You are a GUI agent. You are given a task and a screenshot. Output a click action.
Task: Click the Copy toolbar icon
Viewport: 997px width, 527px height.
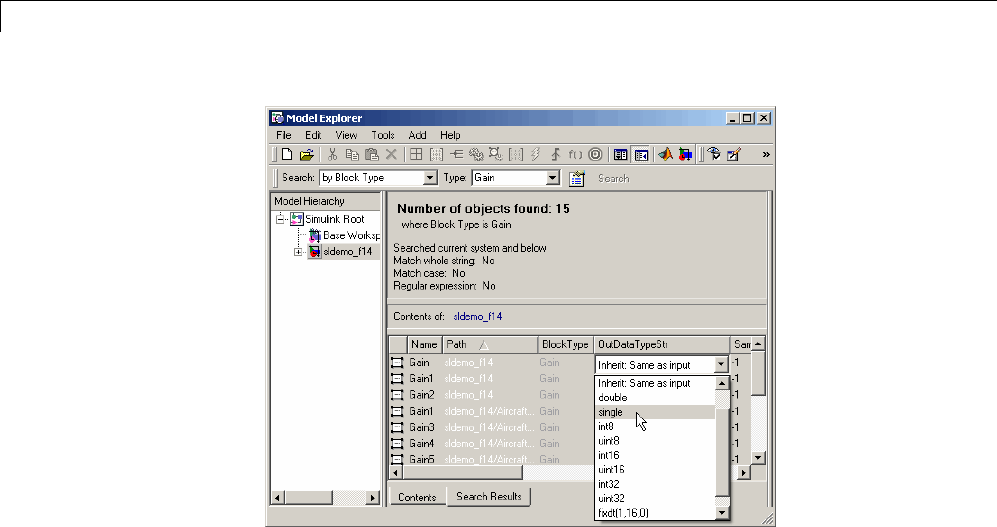(x=352, y=154)
